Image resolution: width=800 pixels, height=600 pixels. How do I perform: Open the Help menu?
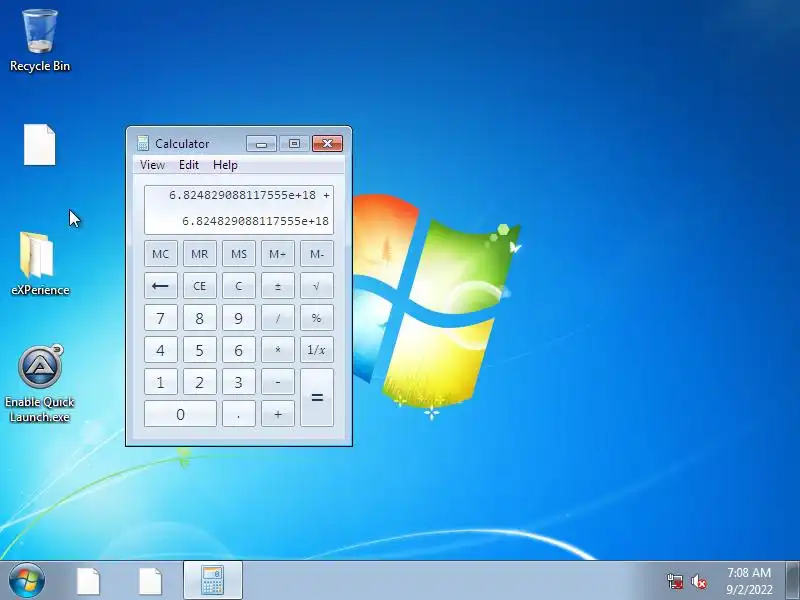pyautogui.click(x=225, y=165)
